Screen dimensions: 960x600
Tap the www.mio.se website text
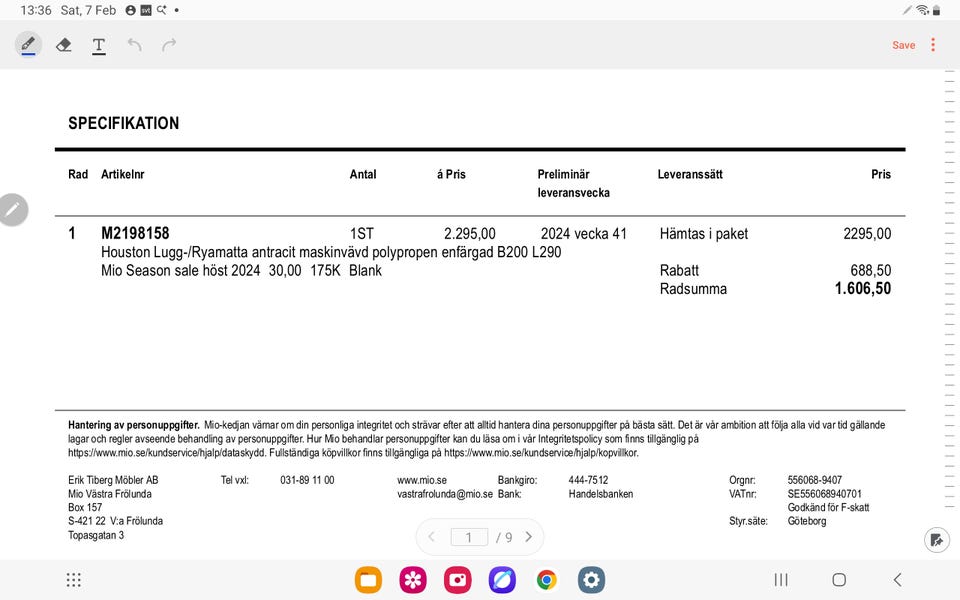pyautogui.click(x=422, y=480)
